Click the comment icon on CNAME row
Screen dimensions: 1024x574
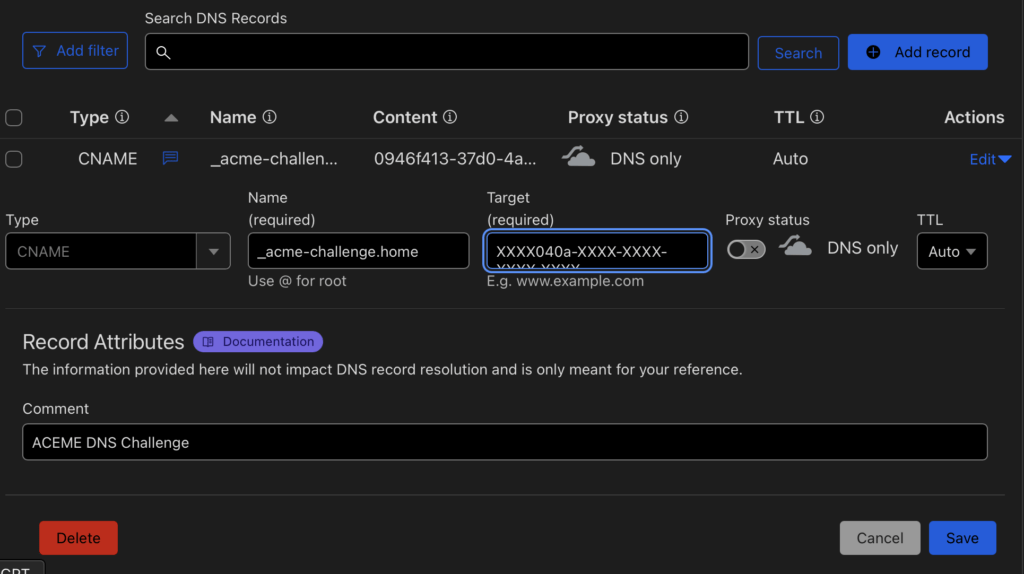[x=170, y=158]
